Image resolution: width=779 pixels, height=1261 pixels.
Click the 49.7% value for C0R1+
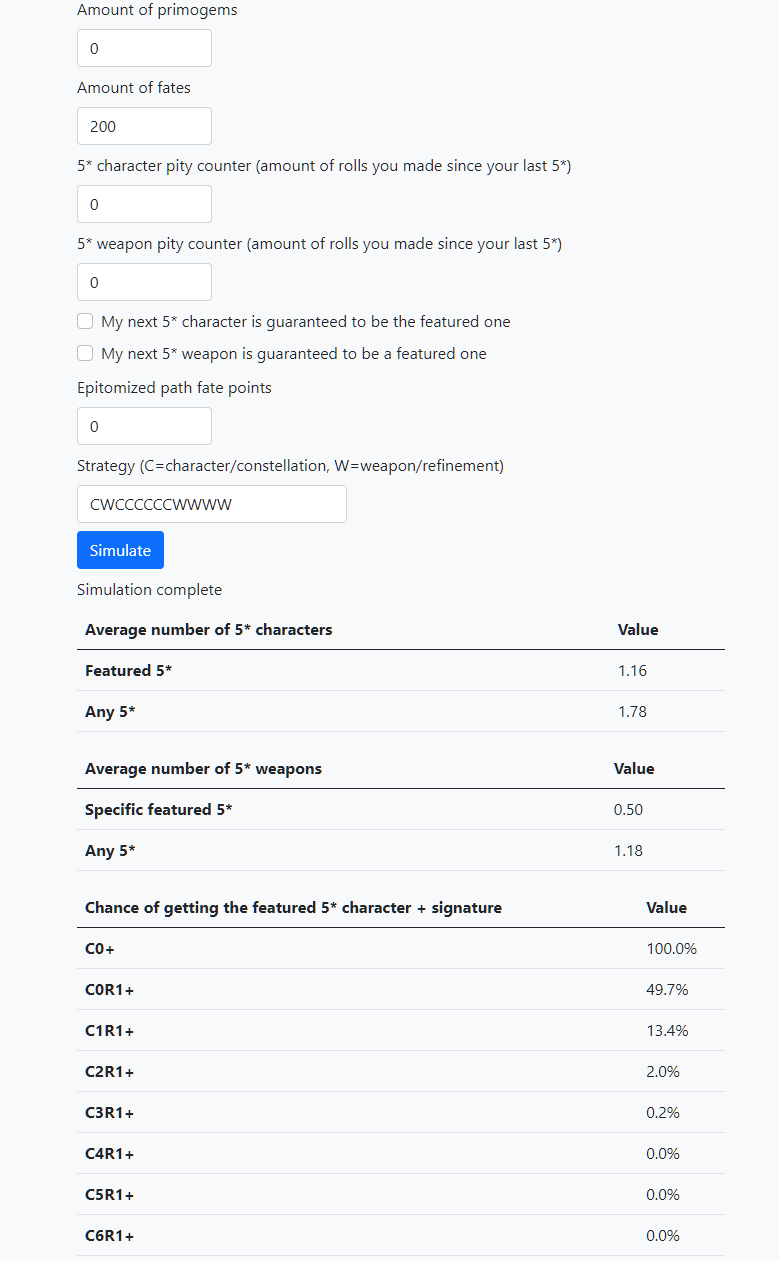click(667, 990)
